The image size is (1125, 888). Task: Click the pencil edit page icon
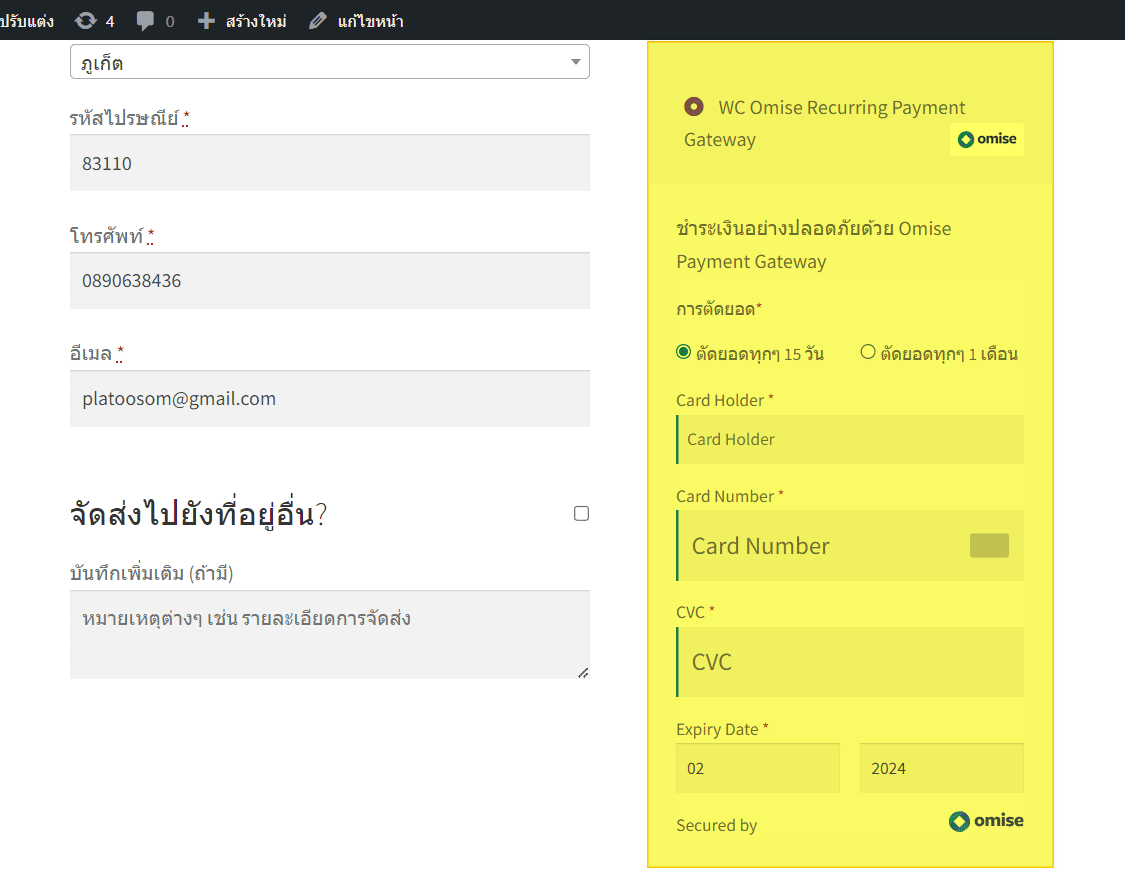coord(318,21)
